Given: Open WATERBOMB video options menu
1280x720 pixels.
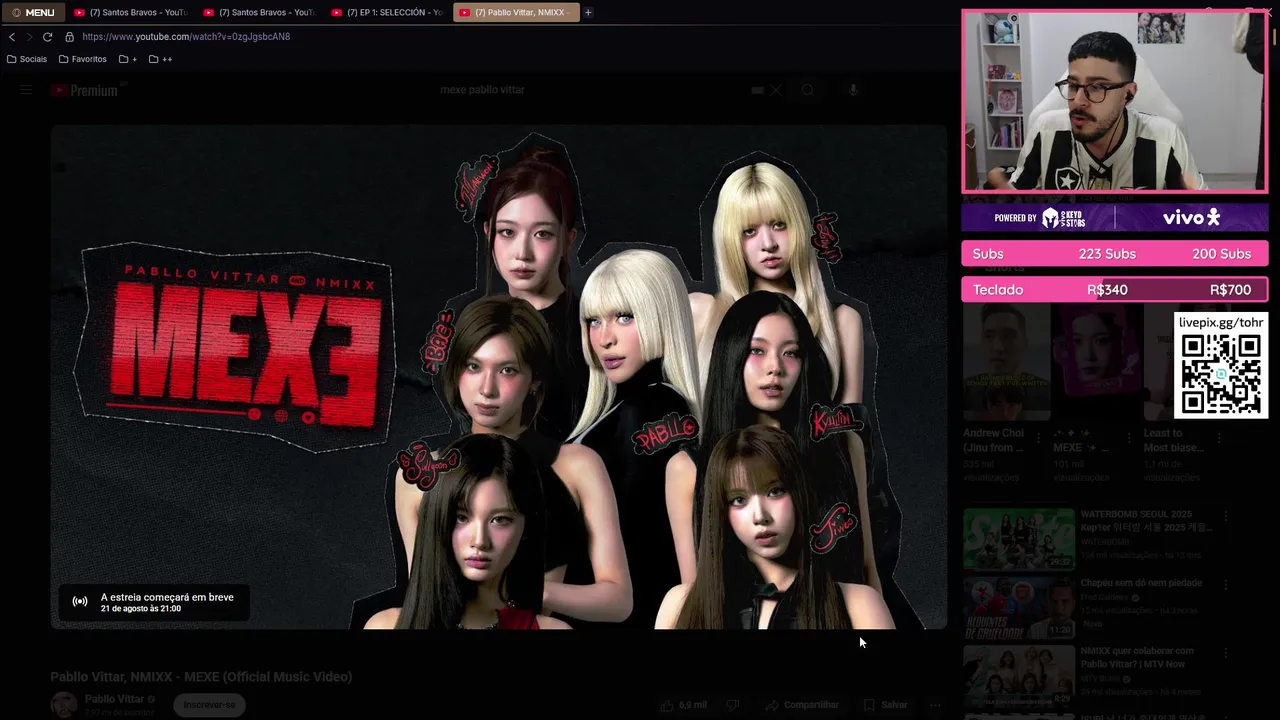Looking at the screenshot, I should (x=1225, y=516).
